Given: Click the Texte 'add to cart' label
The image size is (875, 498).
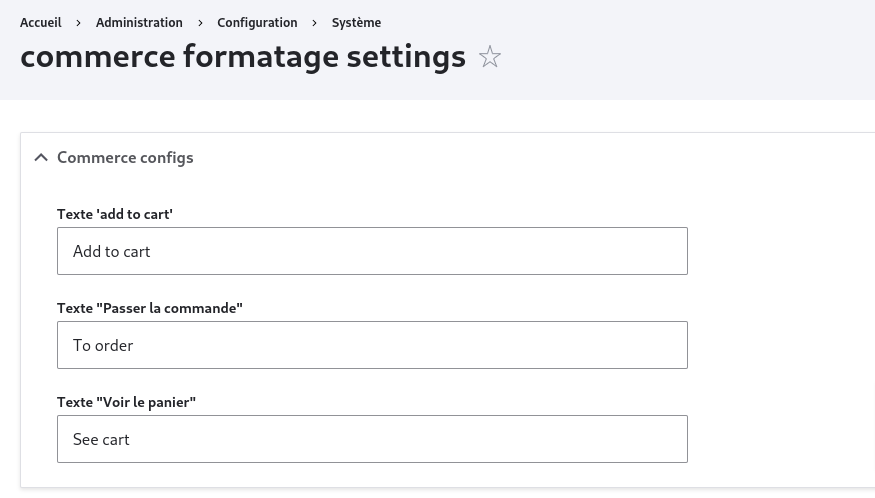Looking at the screenshot, I should [115, 214].
